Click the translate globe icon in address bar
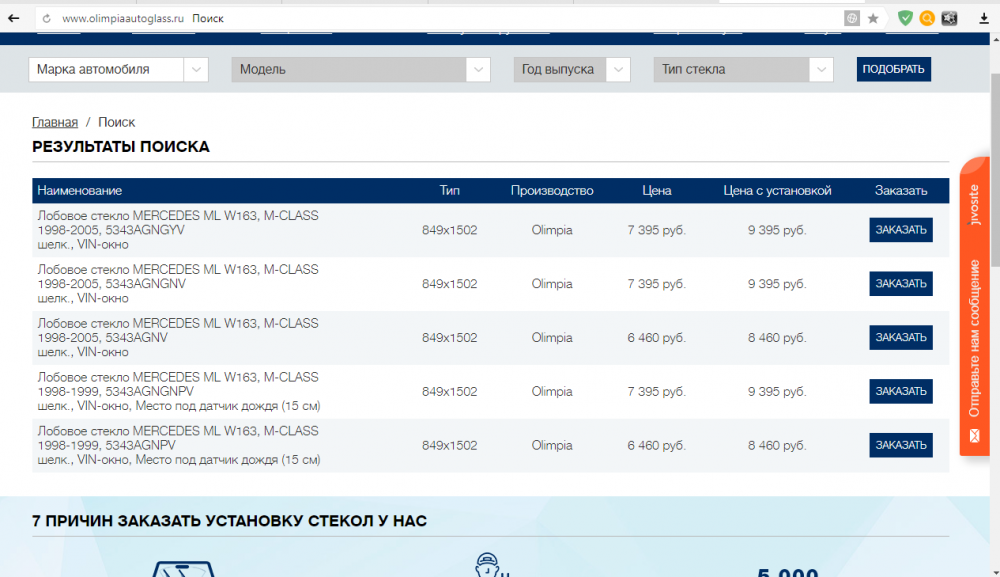The width and height of the screenshot is (1000, 577). pyautogui.click(x=852, y=18)
